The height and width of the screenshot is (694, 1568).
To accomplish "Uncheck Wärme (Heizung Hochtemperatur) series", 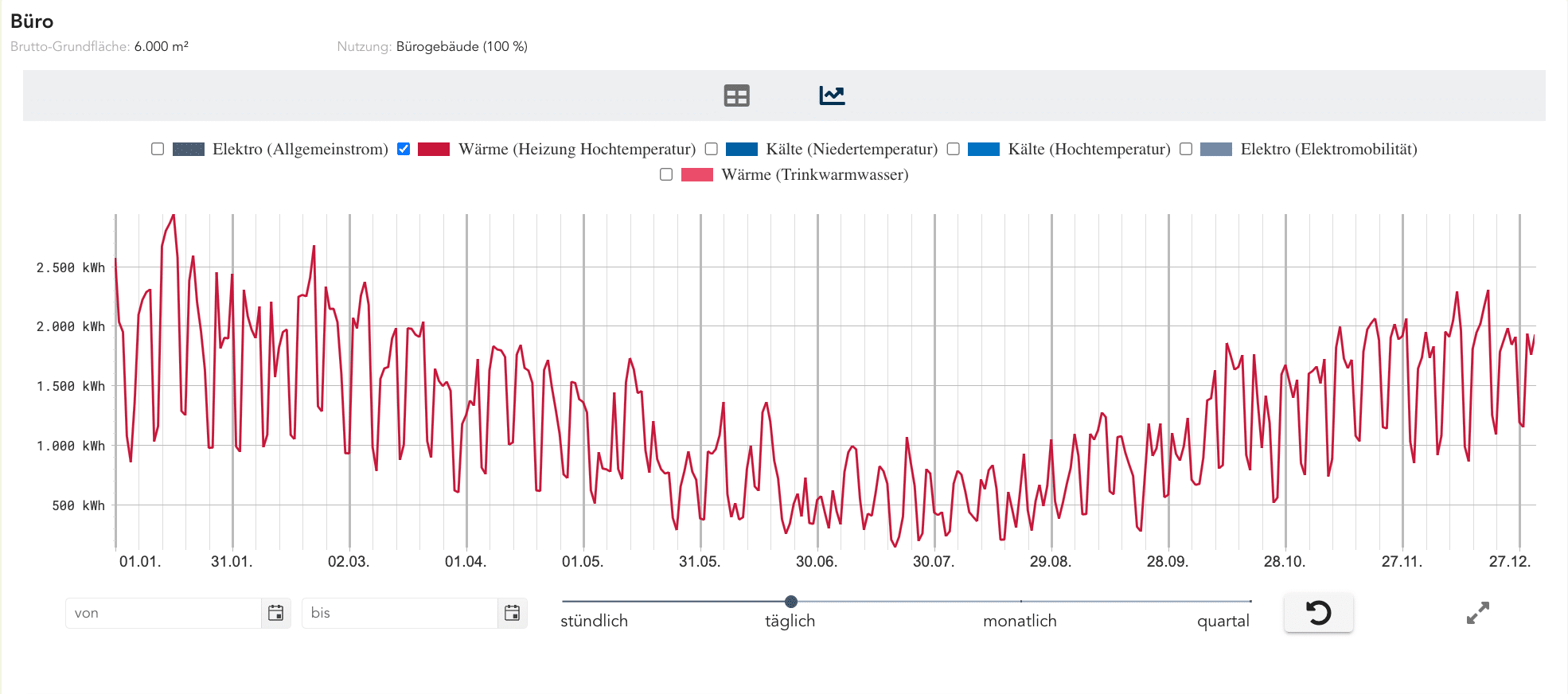I will click(x=404, y=149).
